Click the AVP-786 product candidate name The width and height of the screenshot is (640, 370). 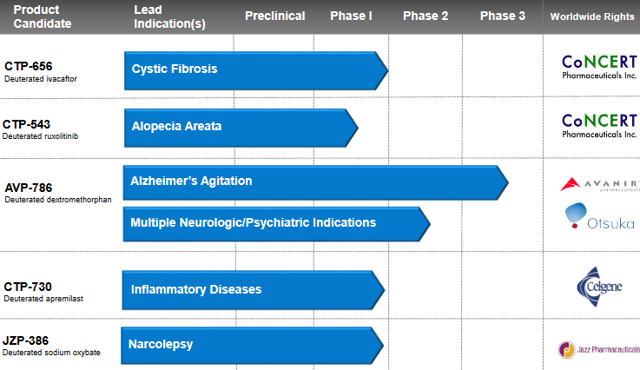pyautogui.click(x=28, y=188)
